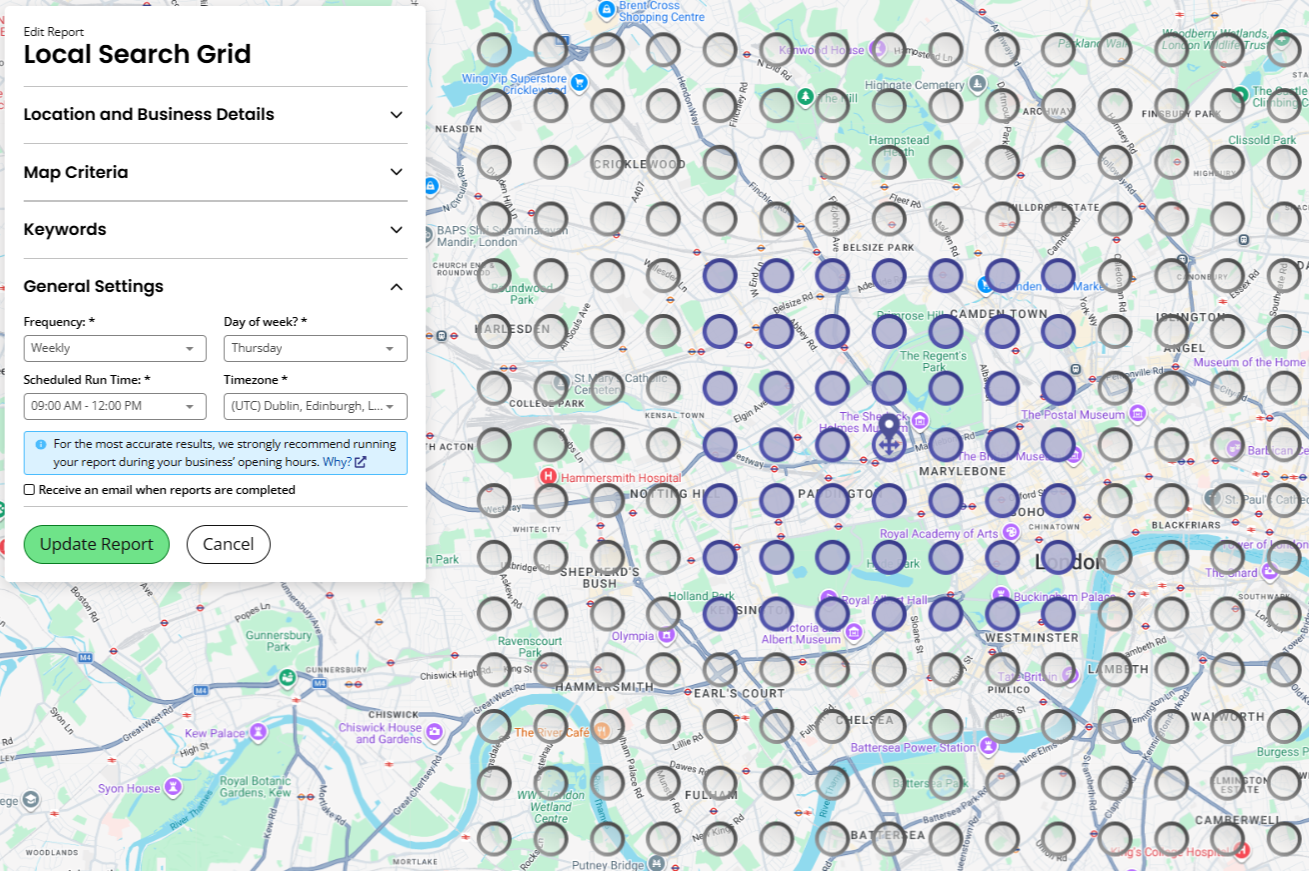Click the Kew Palace map marker
Image resolution: width=1309 pixels, height=871 pixels.
[259, 732]
